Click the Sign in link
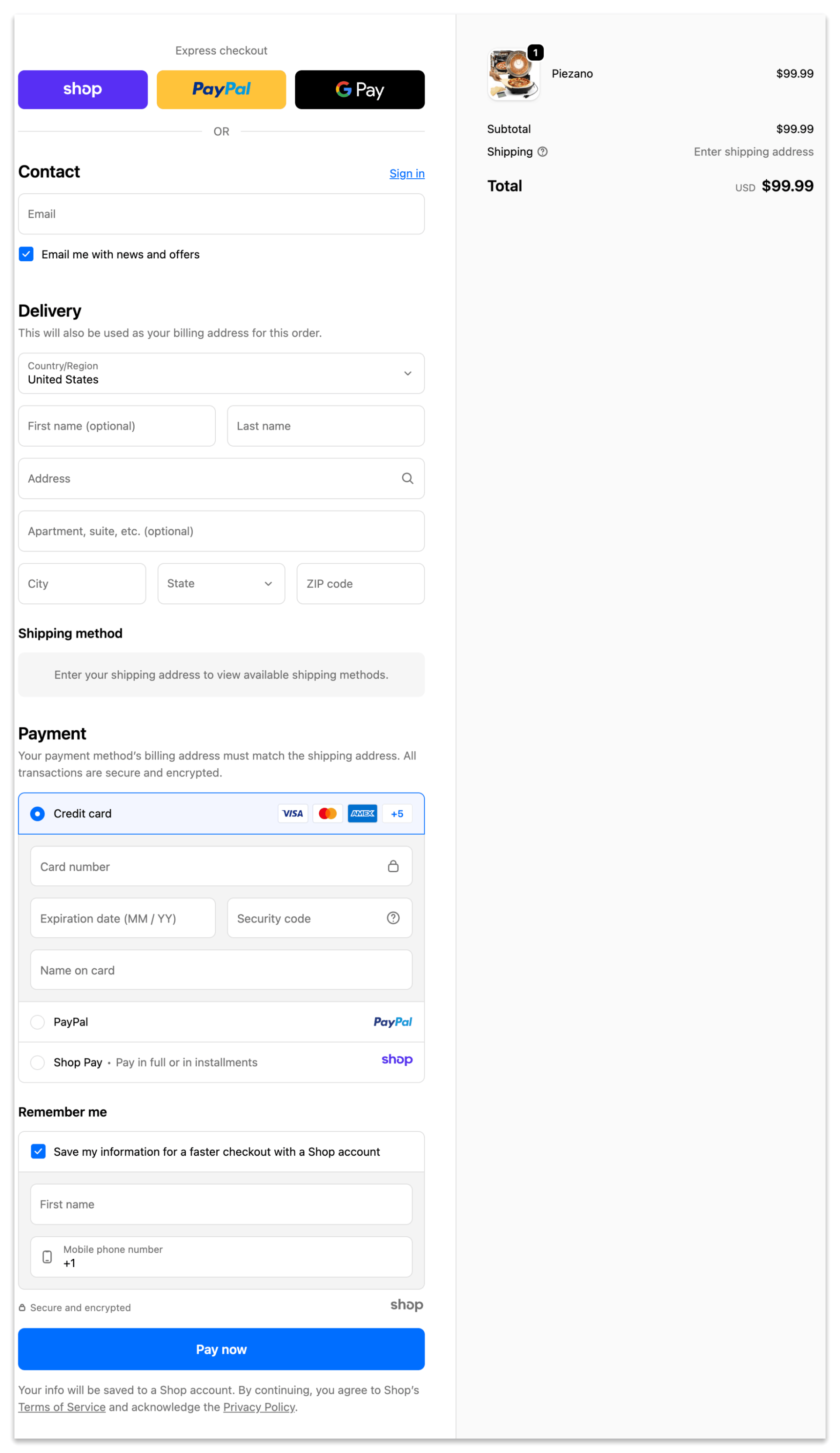Viewport: 840px width, 1453px height. 406,173
